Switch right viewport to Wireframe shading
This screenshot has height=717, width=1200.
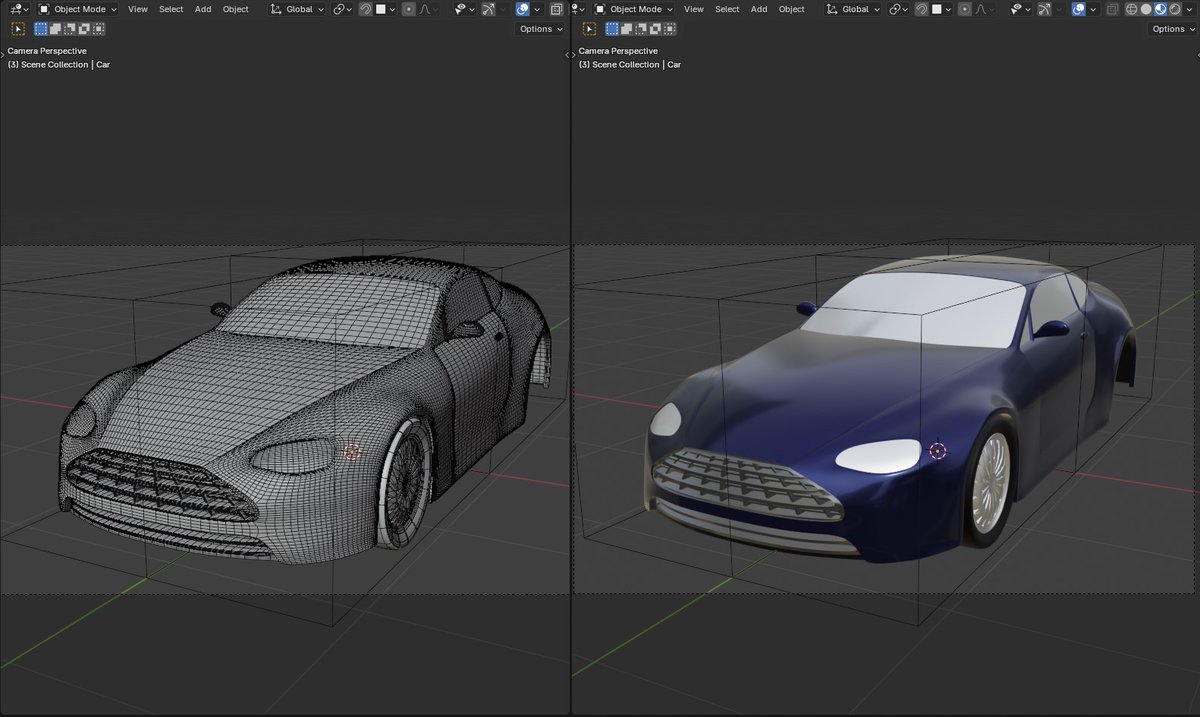click(x=1131, y=9)
